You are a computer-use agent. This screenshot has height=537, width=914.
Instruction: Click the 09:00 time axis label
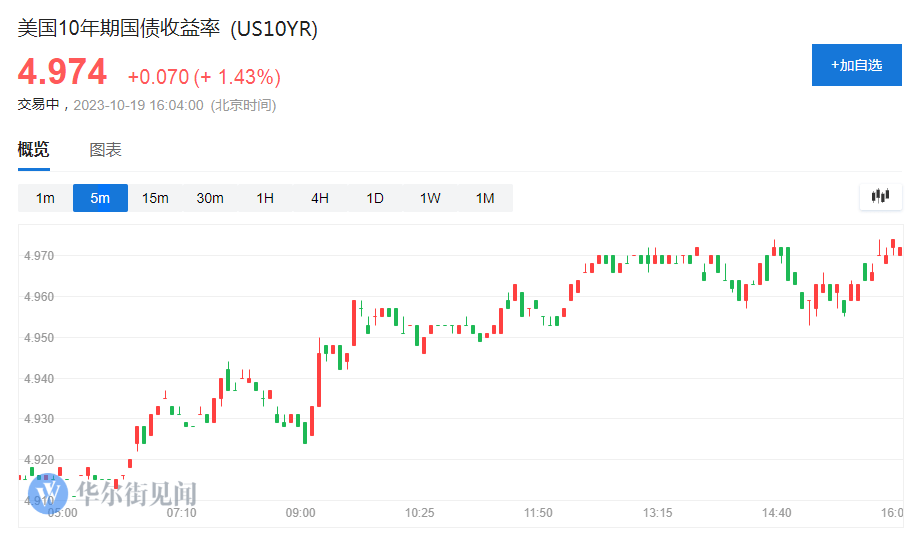pyautogui.click(x=300, y=513)
